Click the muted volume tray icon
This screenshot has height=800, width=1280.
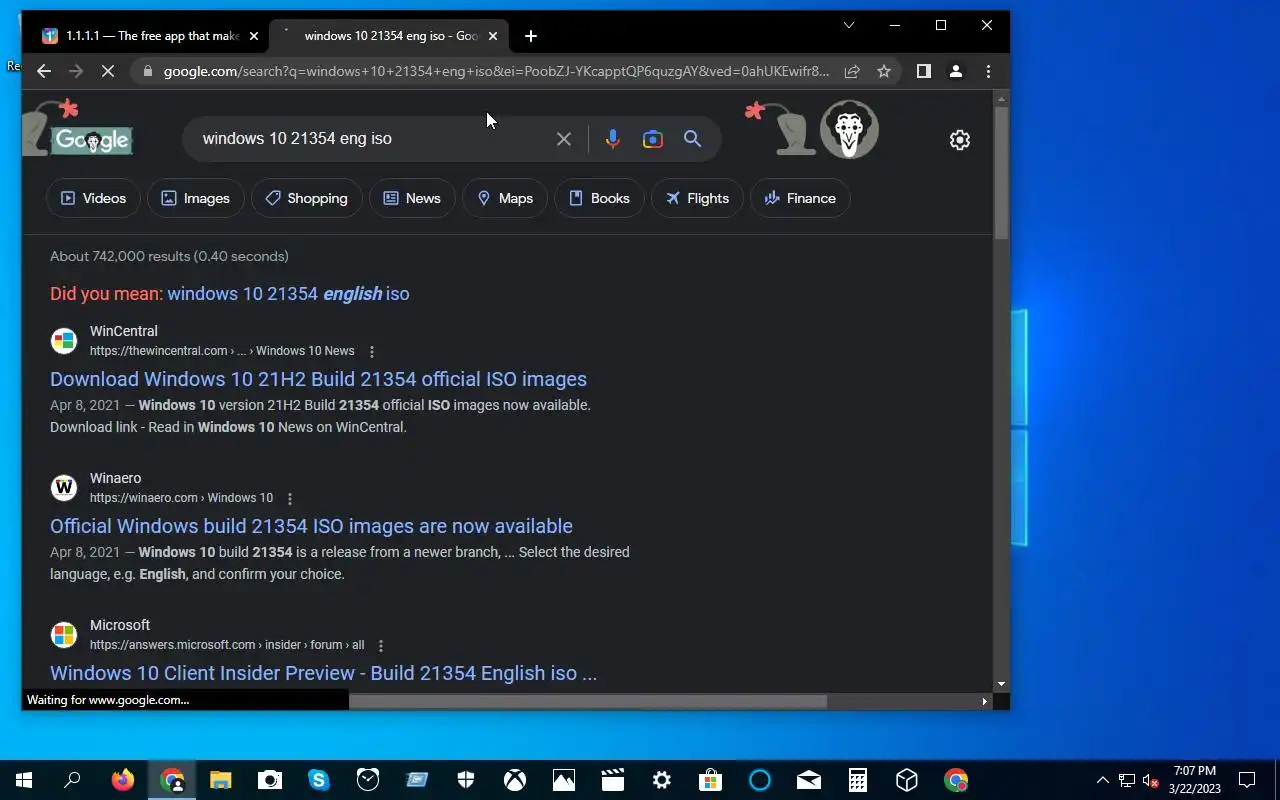pos(1151,780)
